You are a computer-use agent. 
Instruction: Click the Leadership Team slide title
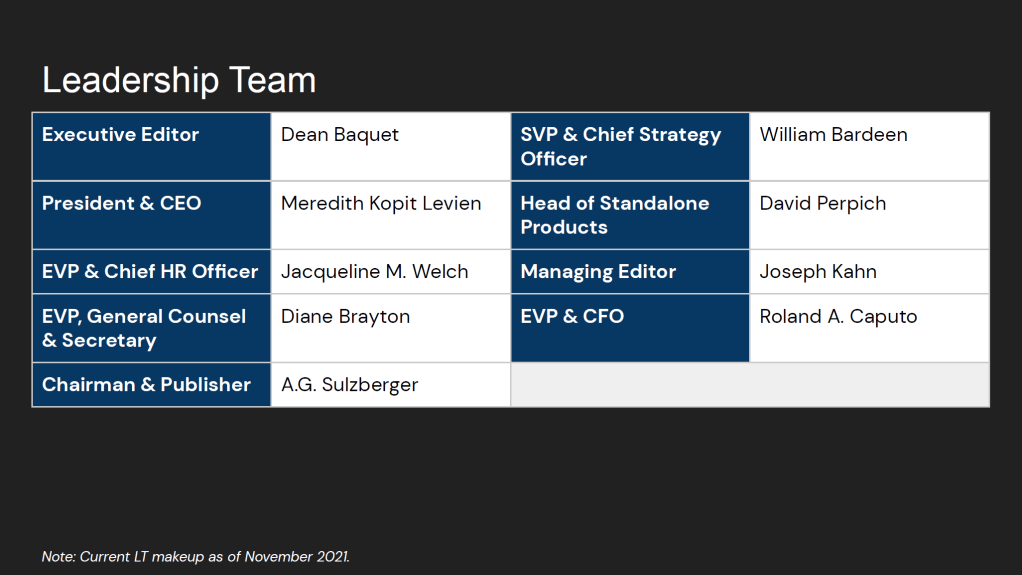[179, 80]
